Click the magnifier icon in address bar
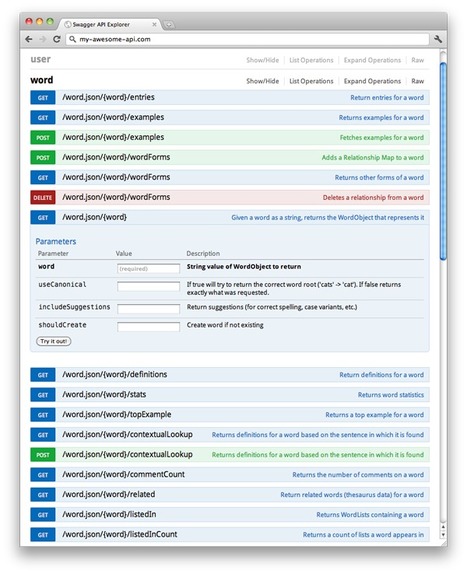 [72, 39]
